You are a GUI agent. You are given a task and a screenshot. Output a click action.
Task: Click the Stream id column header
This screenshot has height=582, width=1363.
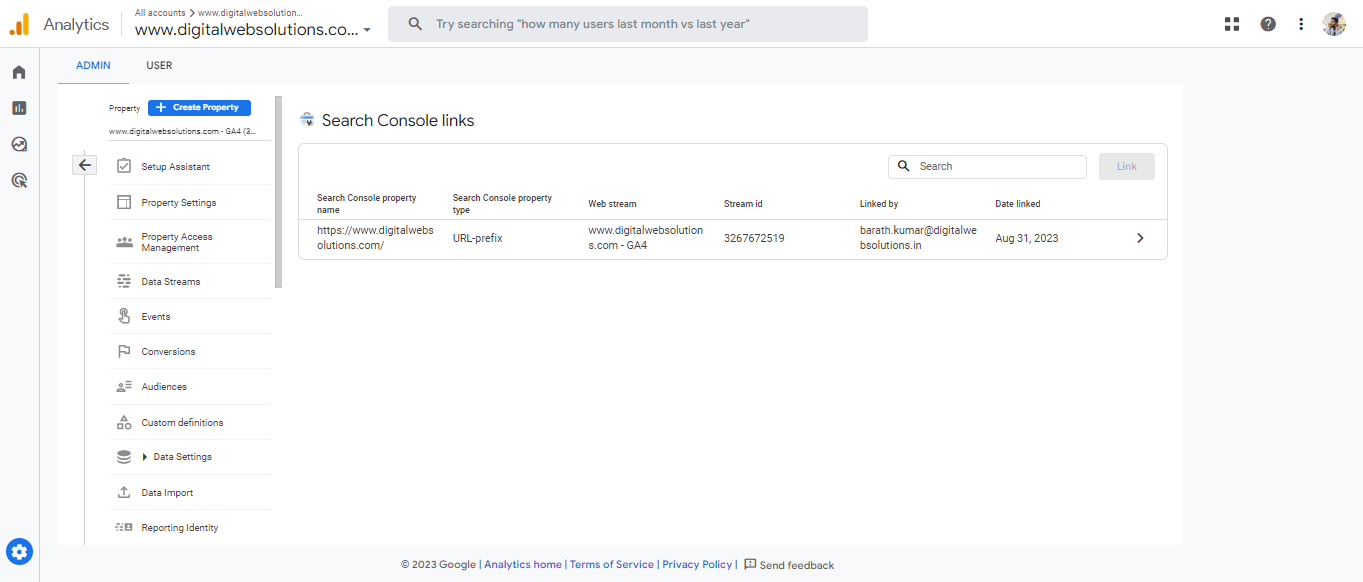coord(743,204)
